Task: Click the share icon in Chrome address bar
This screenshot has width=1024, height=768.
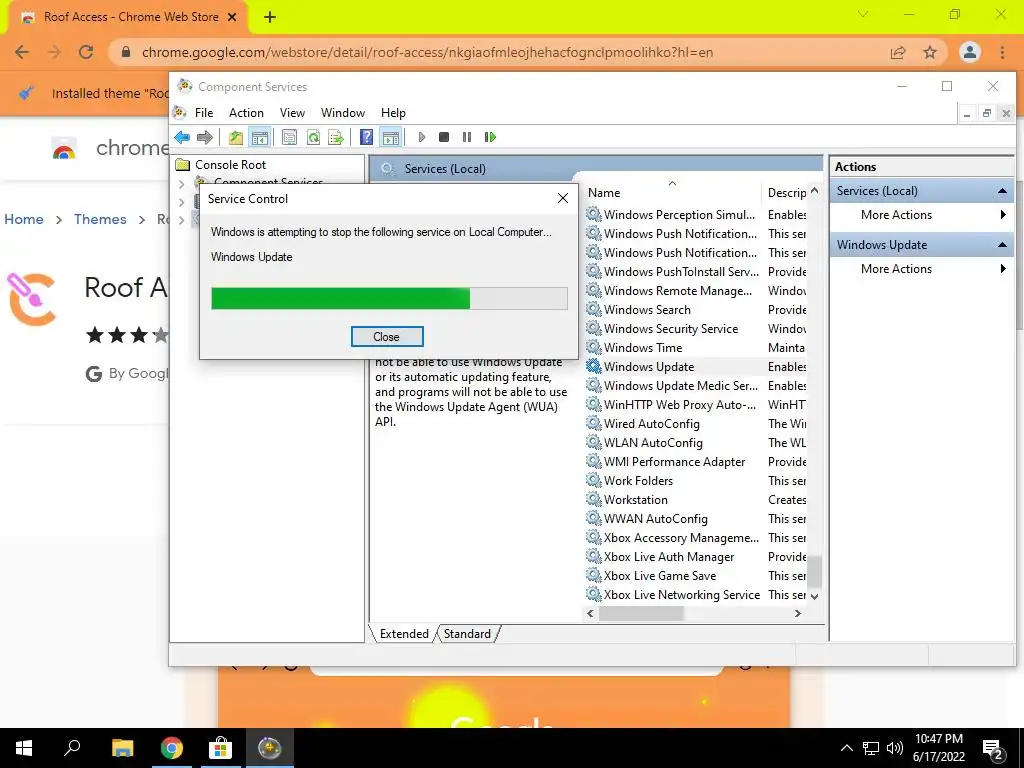Action: point(898,52)
